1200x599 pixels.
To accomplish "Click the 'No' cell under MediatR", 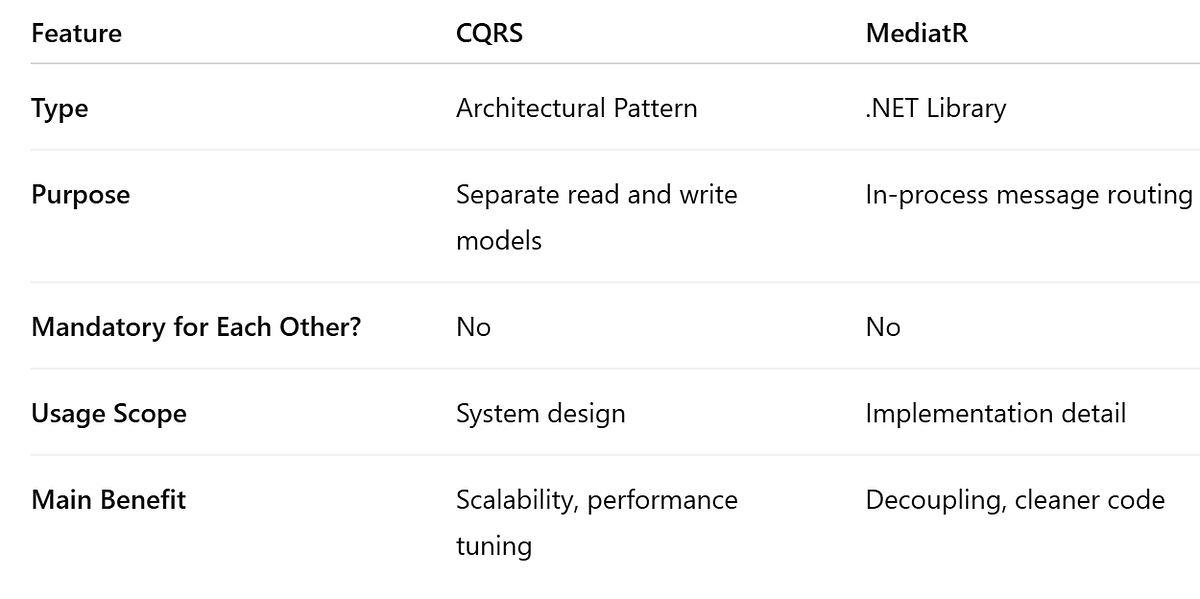I will pyautogui.click(x=883, y=327).
